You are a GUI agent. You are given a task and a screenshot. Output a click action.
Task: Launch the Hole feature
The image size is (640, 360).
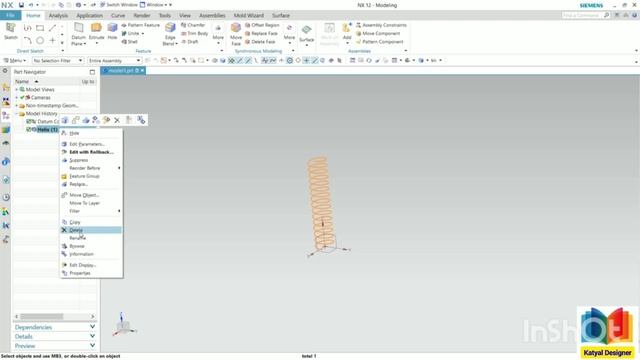112,31
